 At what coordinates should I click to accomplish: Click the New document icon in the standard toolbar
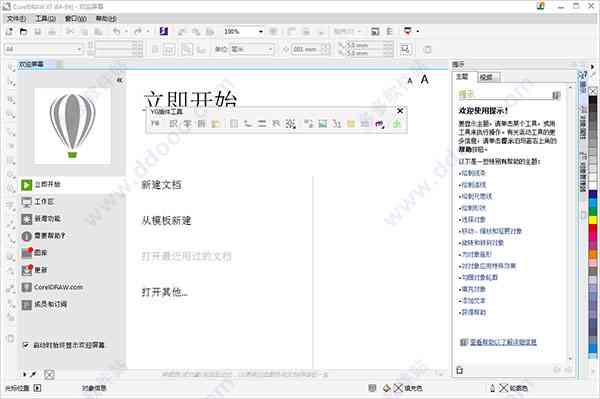pyautogui.click(x=9, y=31)
